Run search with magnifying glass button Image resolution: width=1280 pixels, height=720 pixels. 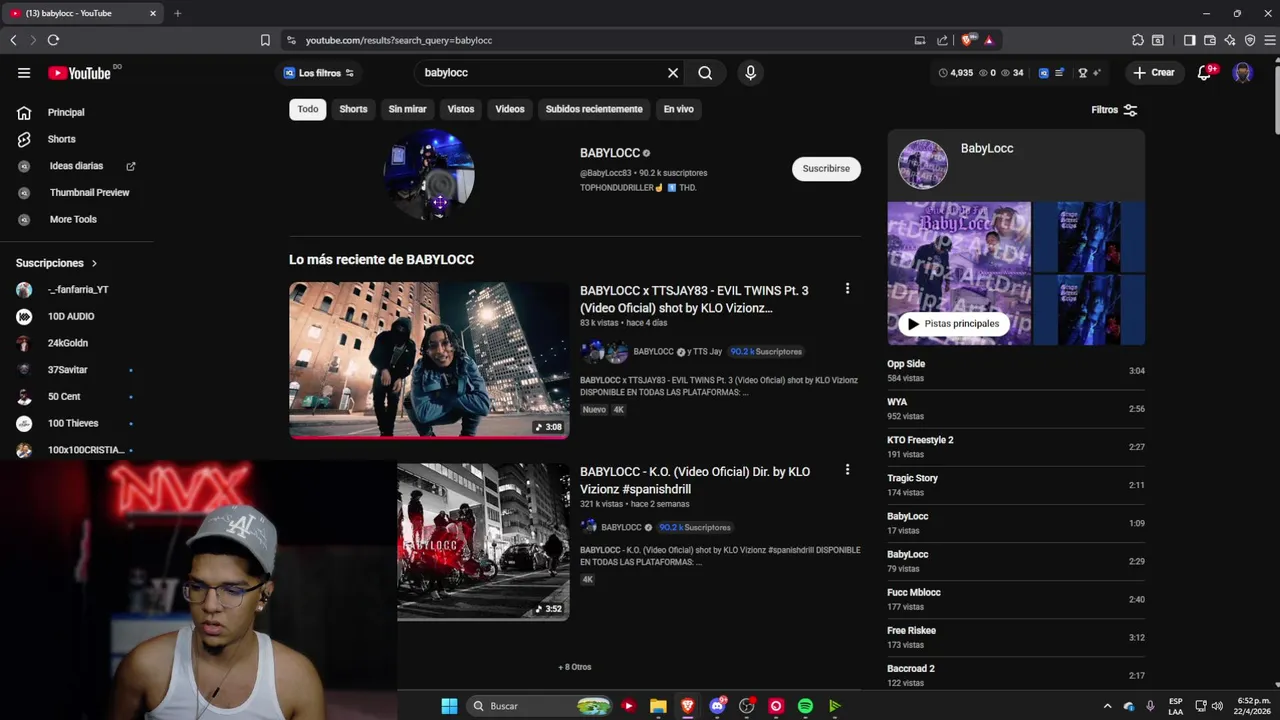705,73
